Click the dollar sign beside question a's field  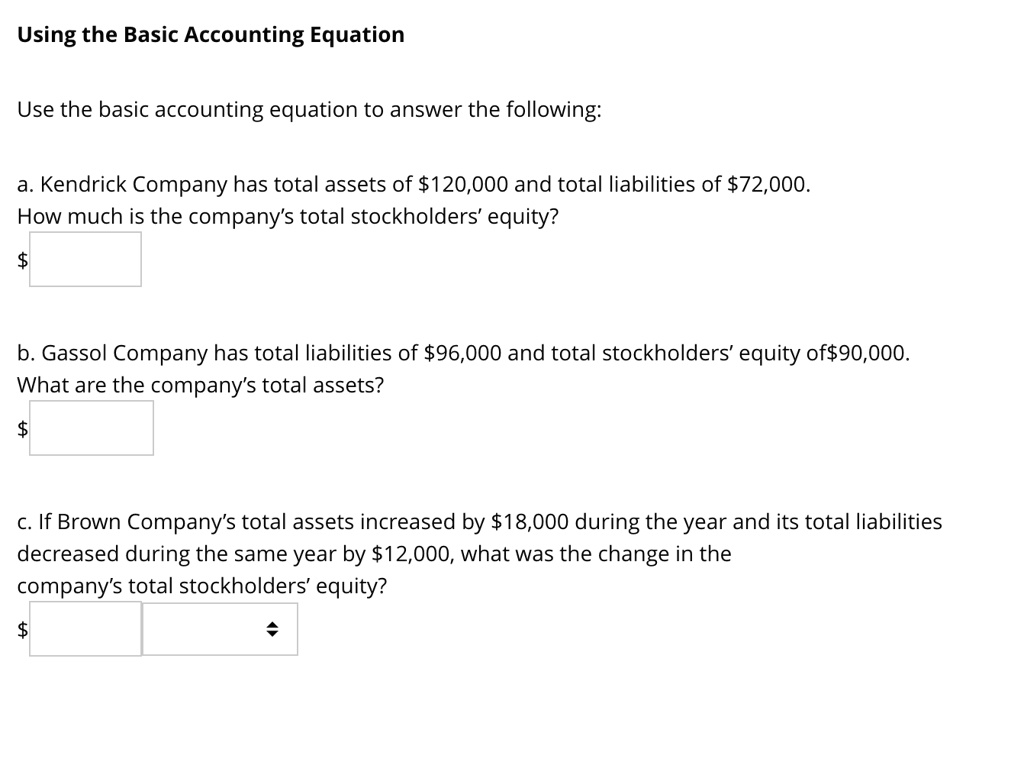(22, 260)
